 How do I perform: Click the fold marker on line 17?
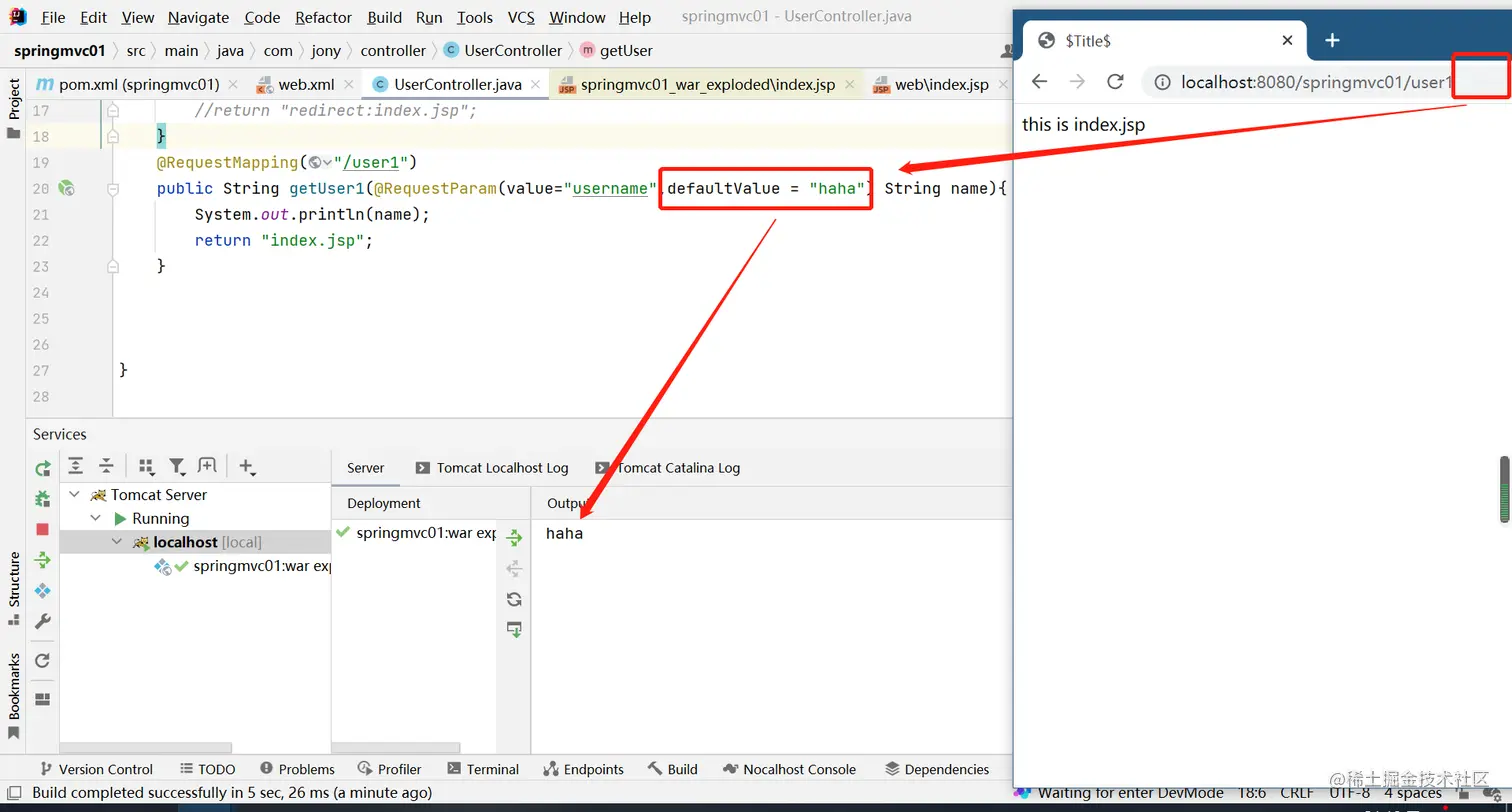pyautogui.click(x=113, y=110)
